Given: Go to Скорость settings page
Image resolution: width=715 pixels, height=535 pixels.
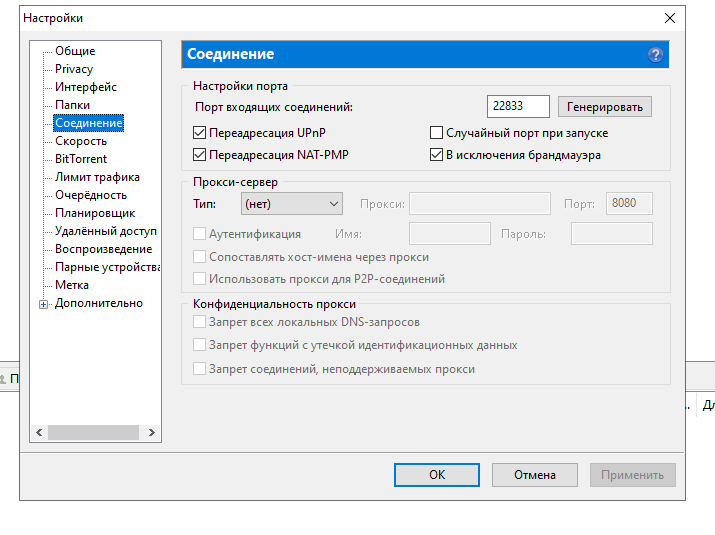Looking at the screenshot, I should [81, 141].
